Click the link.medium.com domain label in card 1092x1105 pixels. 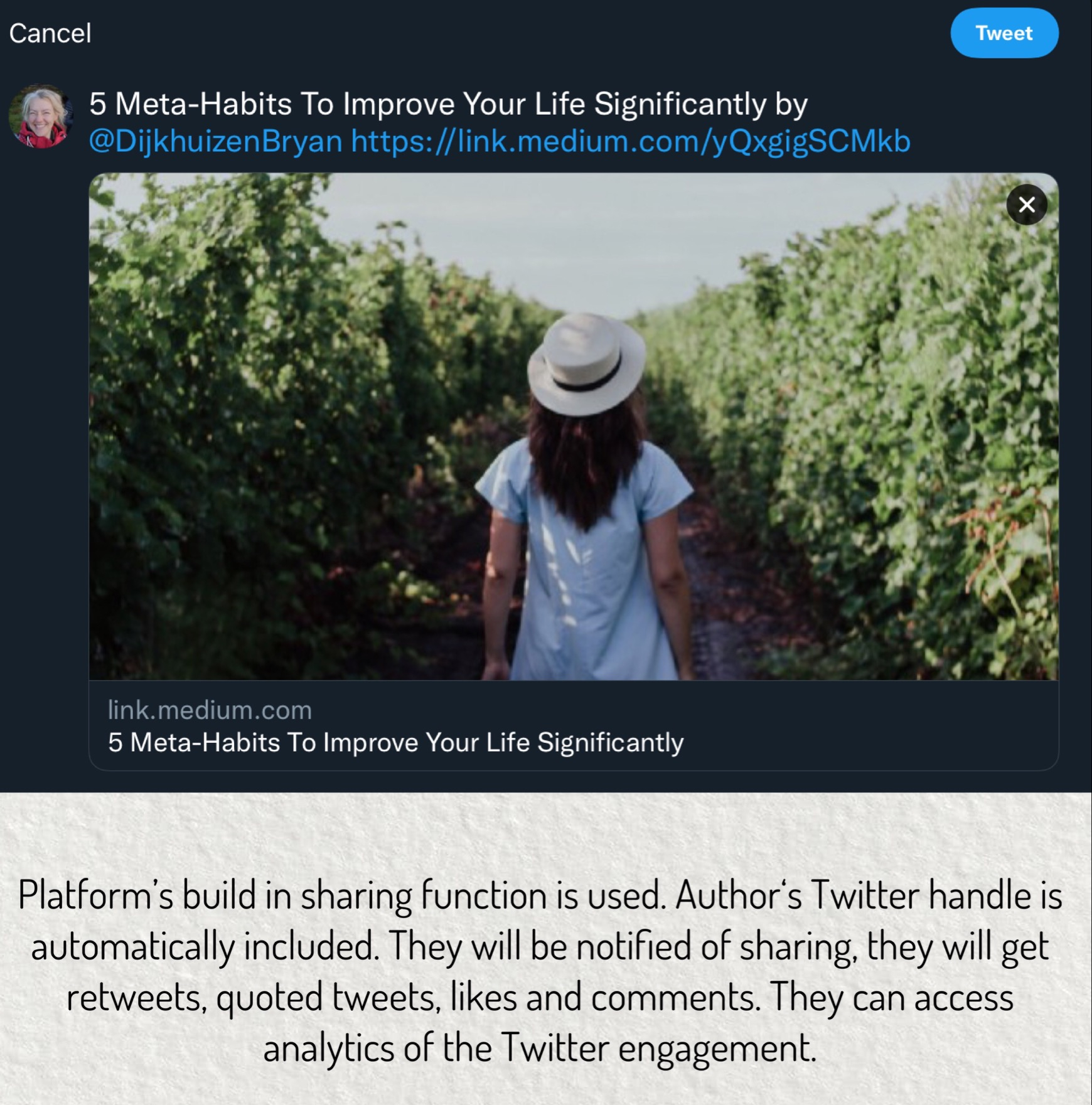coord(210,710)
